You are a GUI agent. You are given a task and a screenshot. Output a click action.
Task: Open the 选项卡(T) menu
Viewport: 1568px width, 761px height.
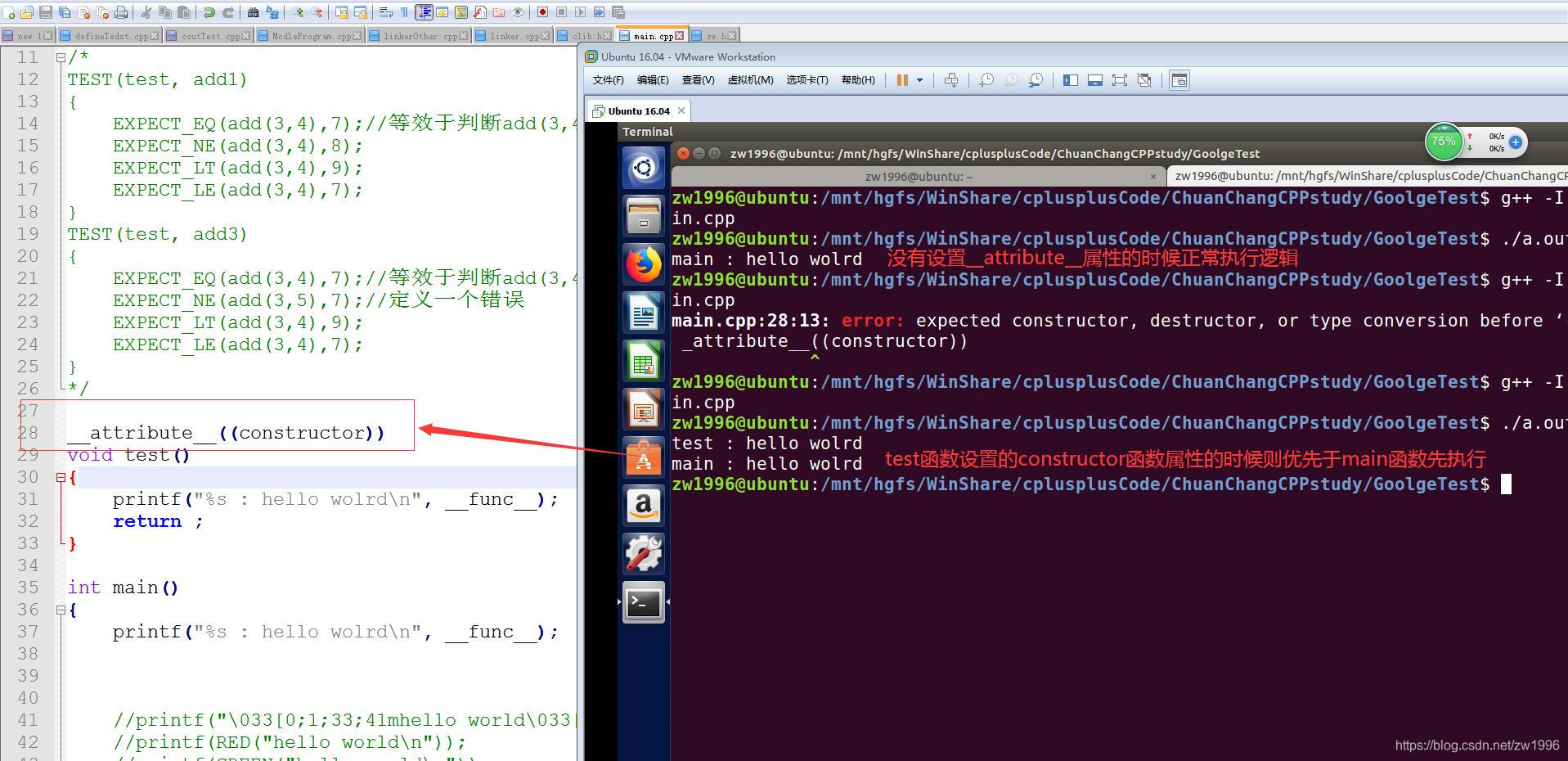pyautogui.click(x=807, y=80)
